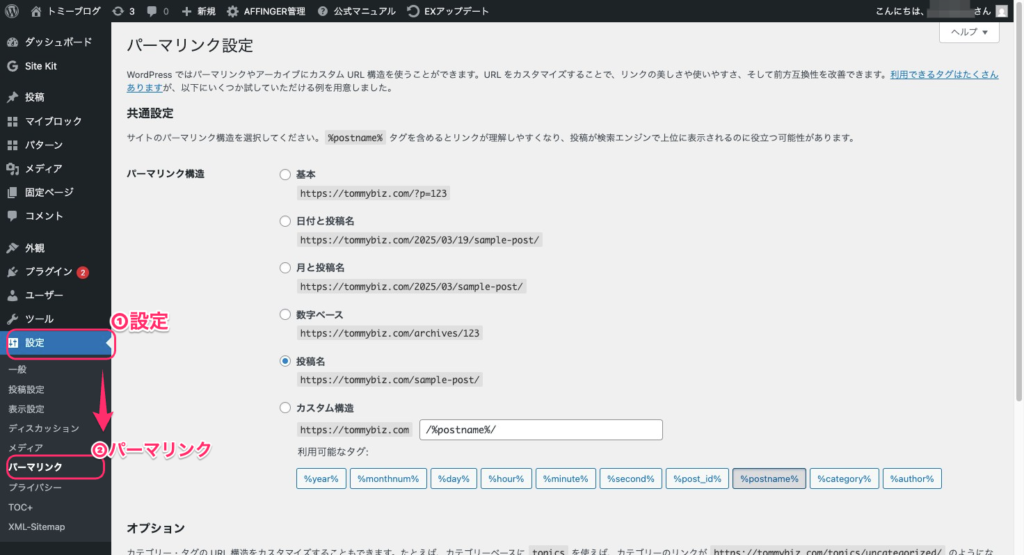Open the プラグイン menu with plug icon
This screenshot has width=1024, height=555.
48,271
